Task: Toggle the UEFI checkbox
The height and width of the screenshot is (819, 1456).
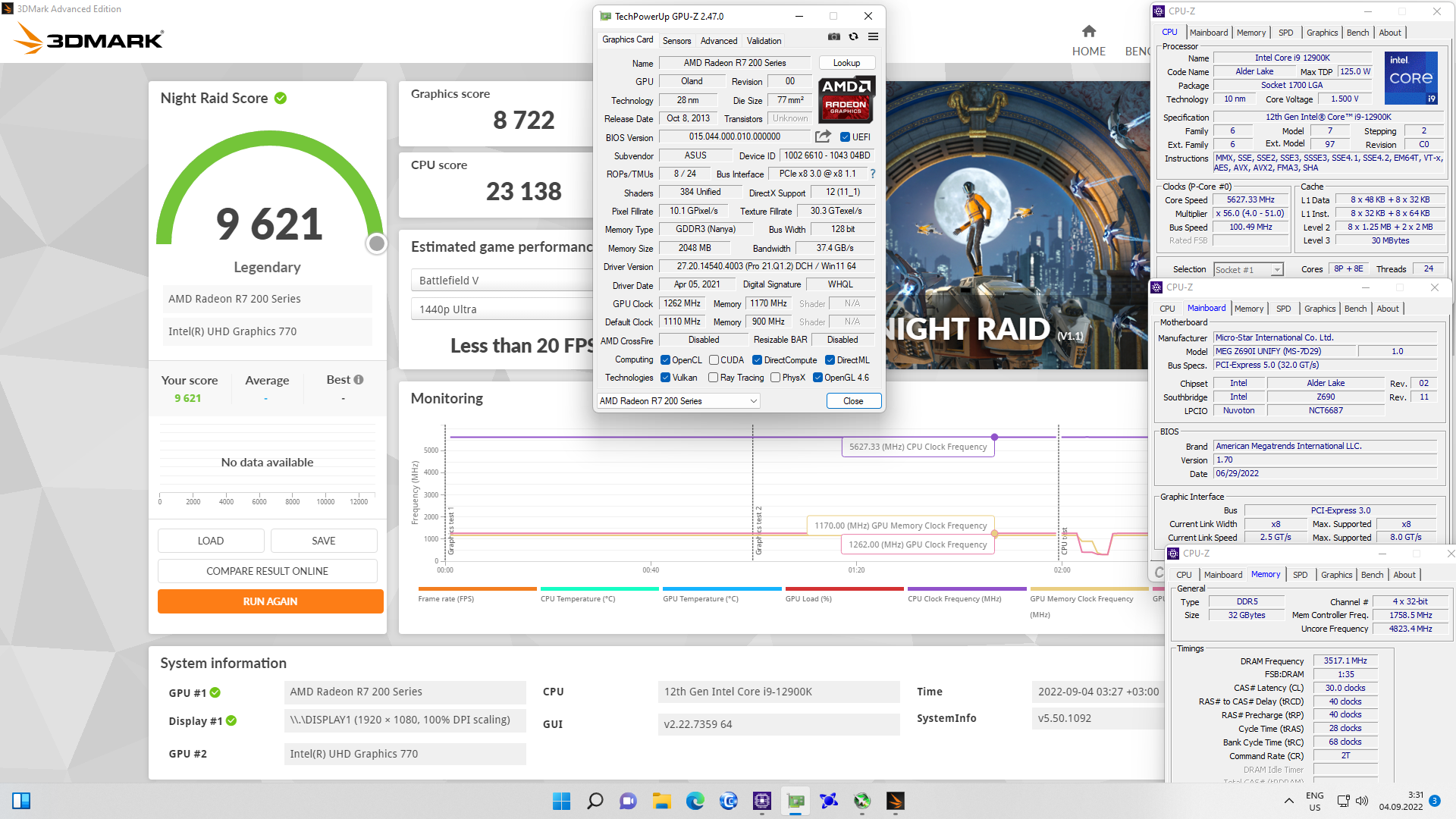Action: pos(845,137)
